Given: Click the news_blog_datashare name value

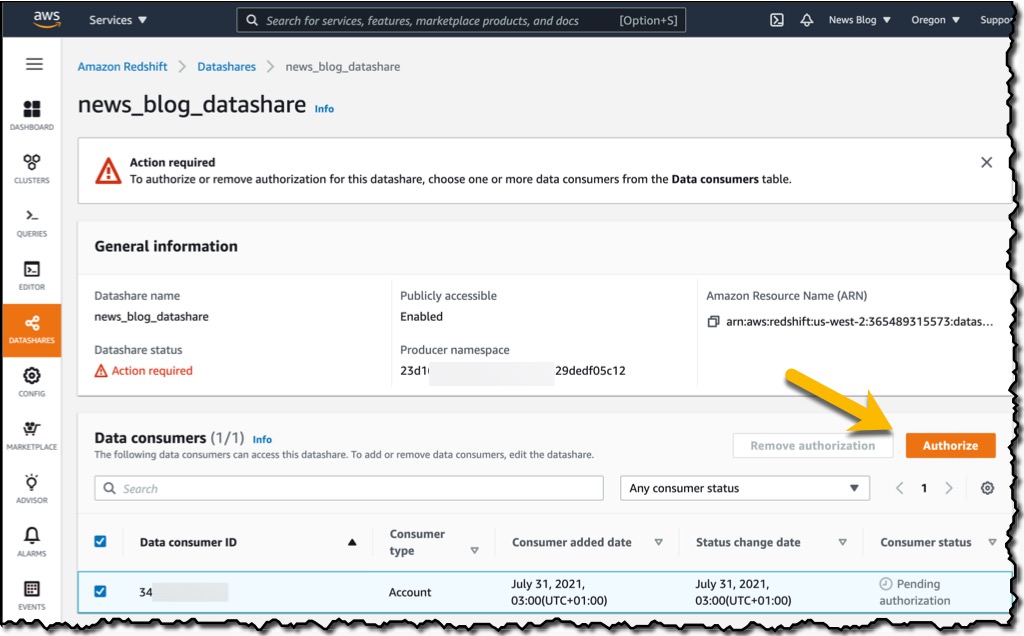Looking at the screenshot, I should (152, 317).
